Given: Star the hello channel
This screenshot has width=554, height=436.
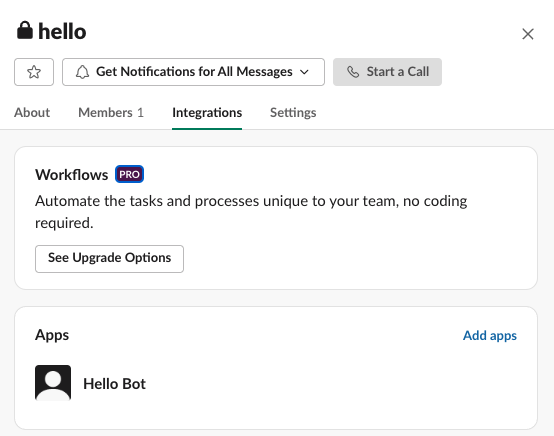Looking at the screenshot, I should pyautogui.click(x=34, y=72).
